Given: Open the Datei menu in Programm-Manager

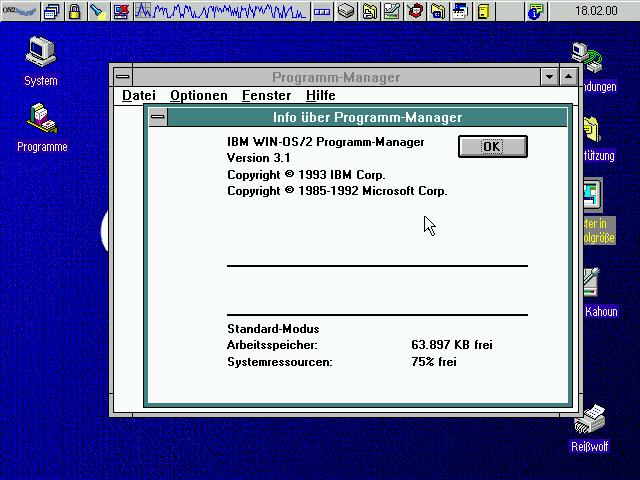Looking at the screenshot, I should [139, 96].
